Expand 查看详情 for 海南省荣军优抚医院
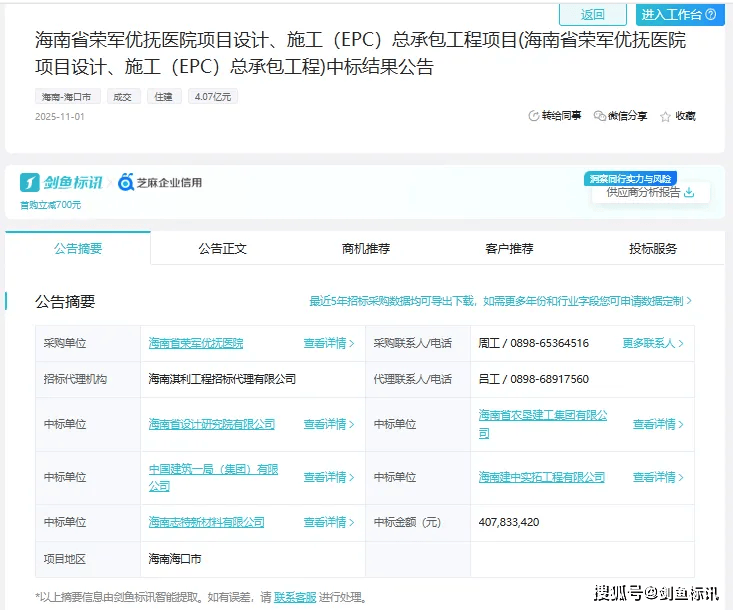This screenshot has width=733, height=610. pos(329,343)
